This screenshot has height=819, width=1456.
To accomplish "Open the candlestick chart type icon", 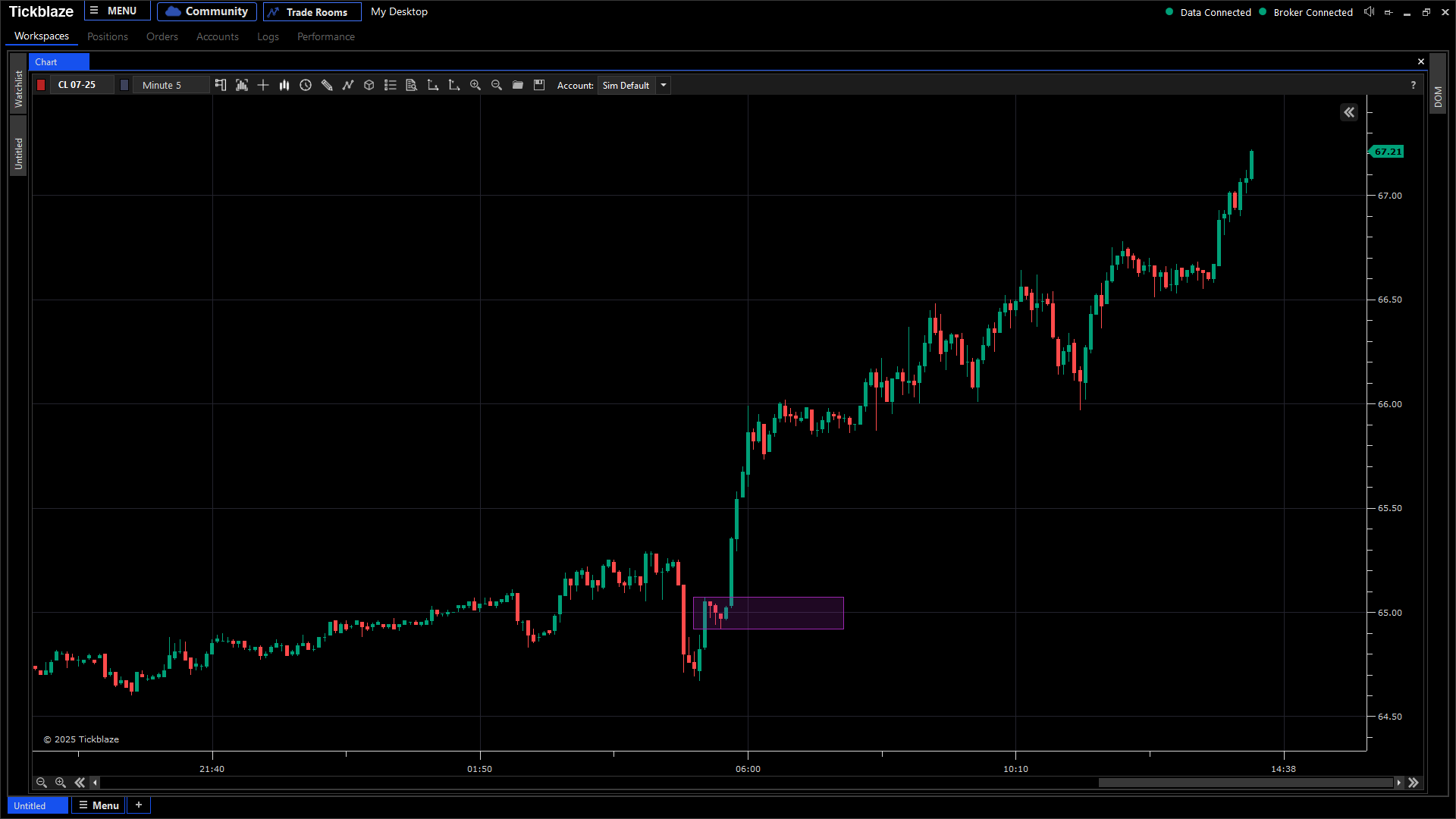I will tap(284, 85).
